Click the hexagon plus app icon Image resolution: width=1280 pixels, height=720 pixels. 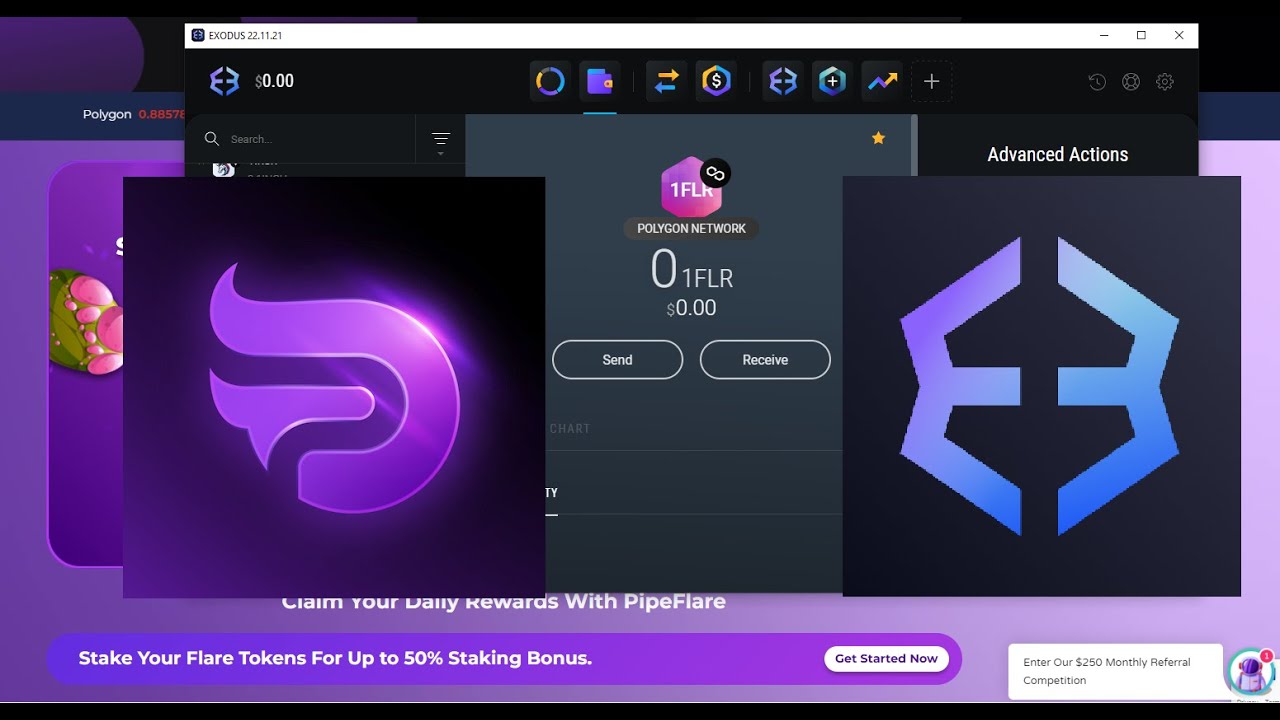pyautogui.click(x=832, y=81)
